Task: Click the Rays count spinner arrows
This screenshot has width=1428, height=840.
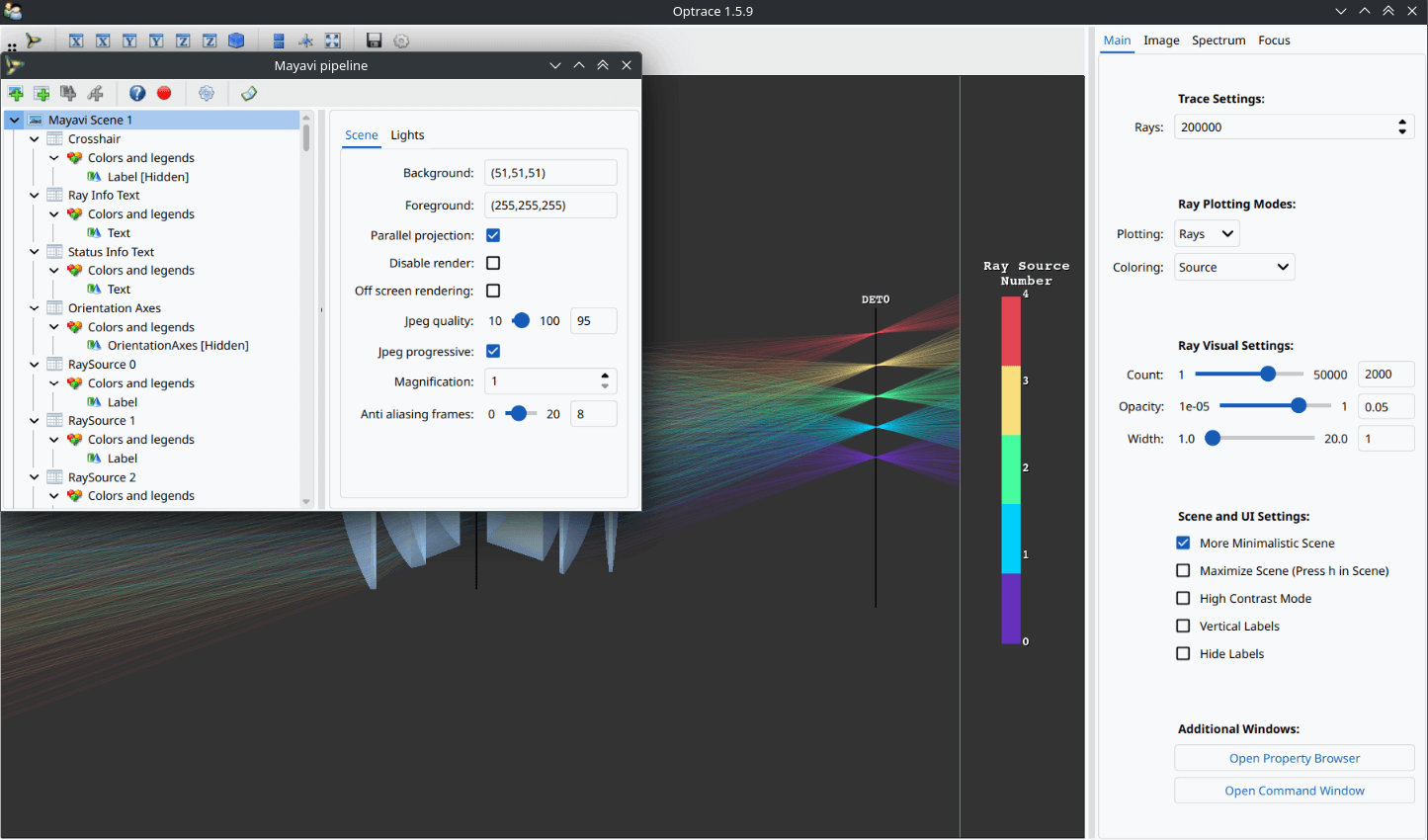Action: pos(1402,126)
